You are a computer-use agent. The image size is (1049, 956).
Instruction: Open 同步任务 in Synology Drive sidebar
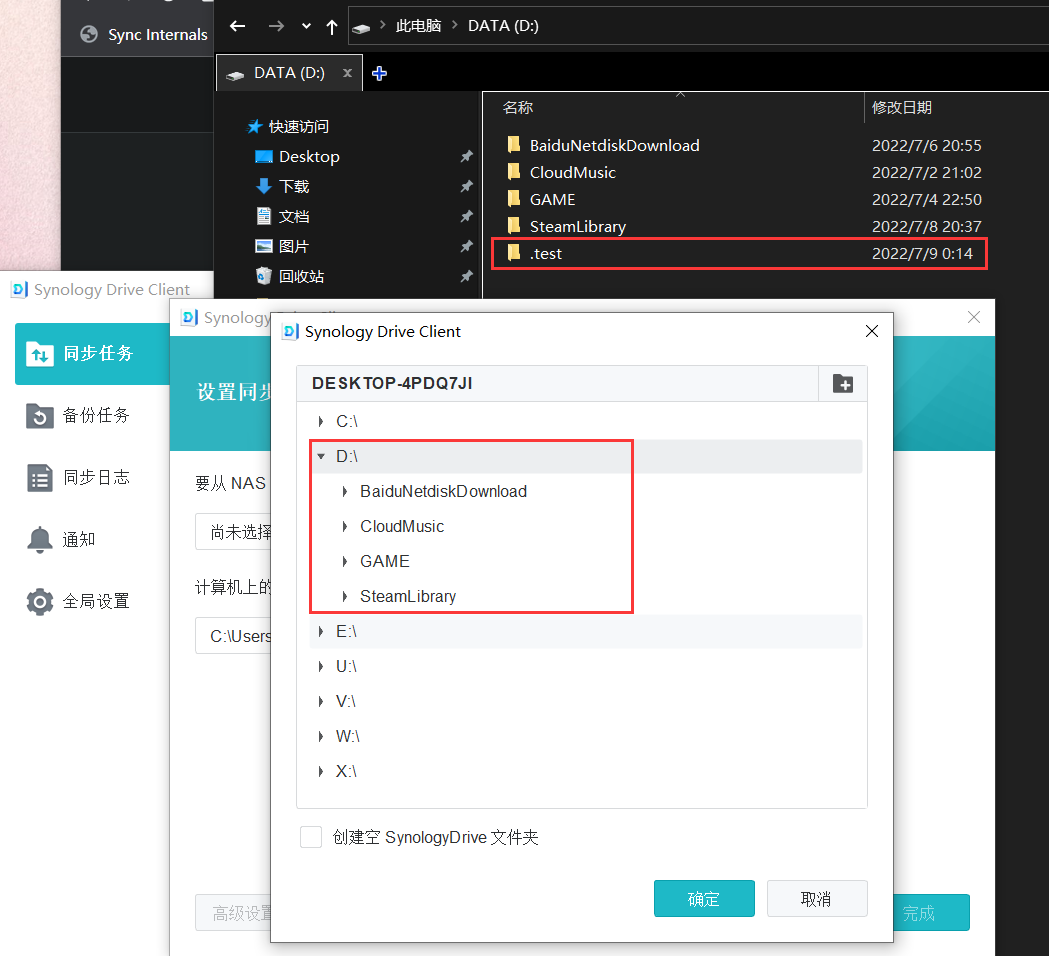point(92,353)
